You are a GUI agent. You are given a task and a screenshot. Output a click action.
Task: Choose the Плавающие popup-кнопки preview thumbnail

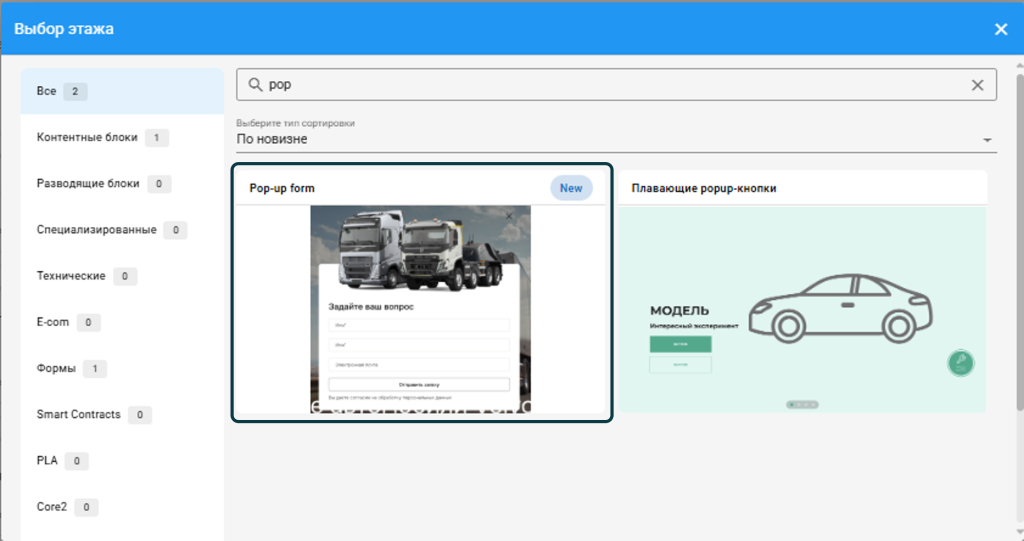click(x=803, y=309)
